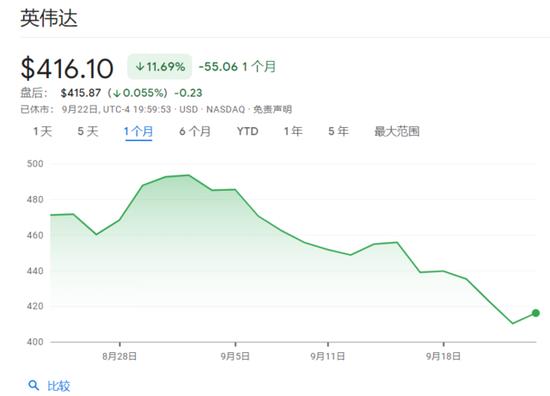Viewport: 550px width, 396px height.
Task: Click the 9月11日 axis marker
Action: [328, 356]
